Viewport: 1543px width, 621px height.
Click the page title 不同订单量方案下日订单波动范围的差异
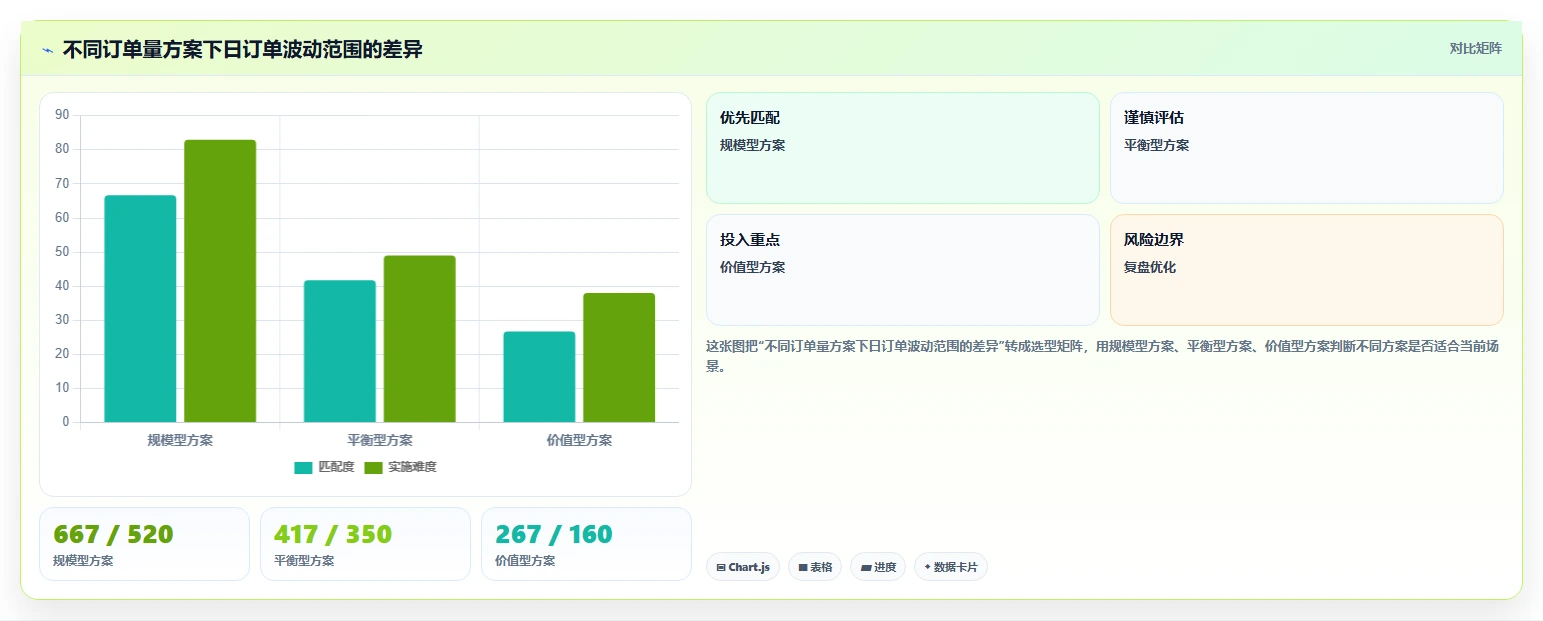coord(242,50)
